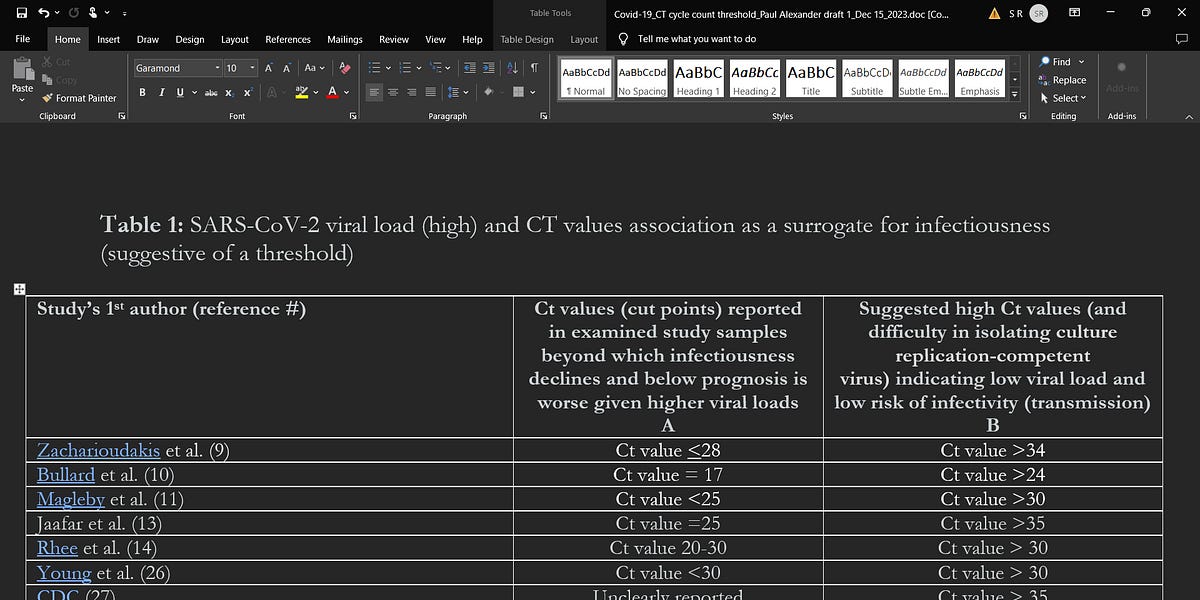Toggle Center paragraph alignment
This screenshot has height=600, width=1200.
394,91
